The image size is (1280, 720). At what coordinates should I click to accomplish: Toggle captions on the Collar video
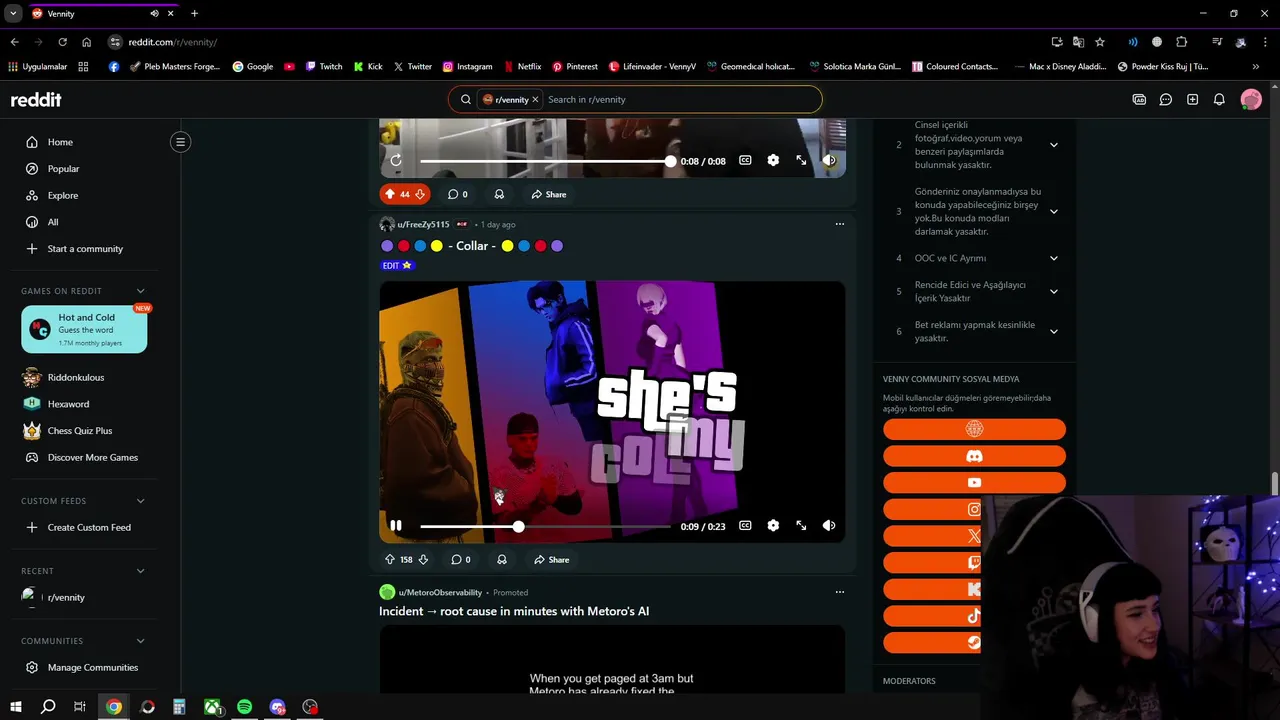[745, 526]
